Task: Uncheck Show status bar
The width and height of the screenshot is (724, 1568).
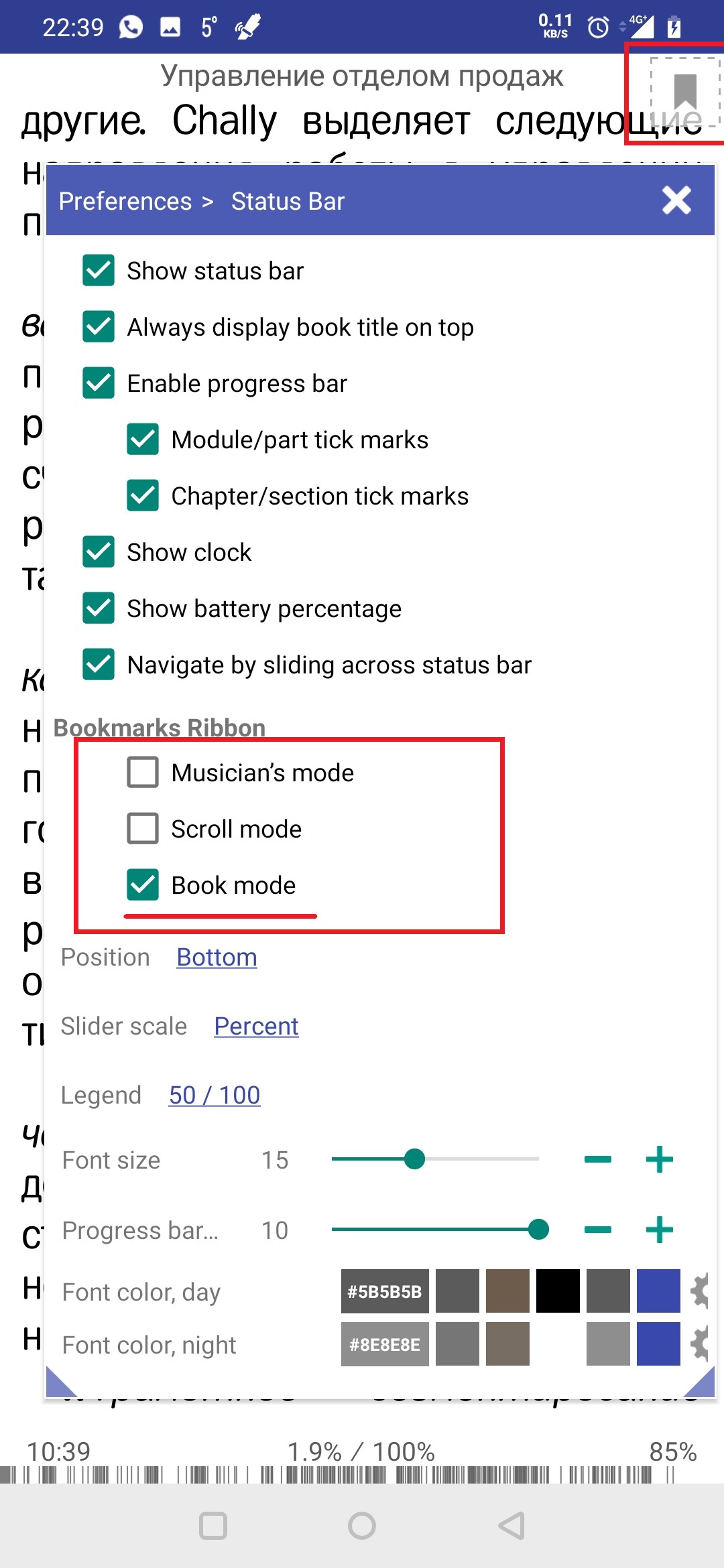Action: [99, 271]
